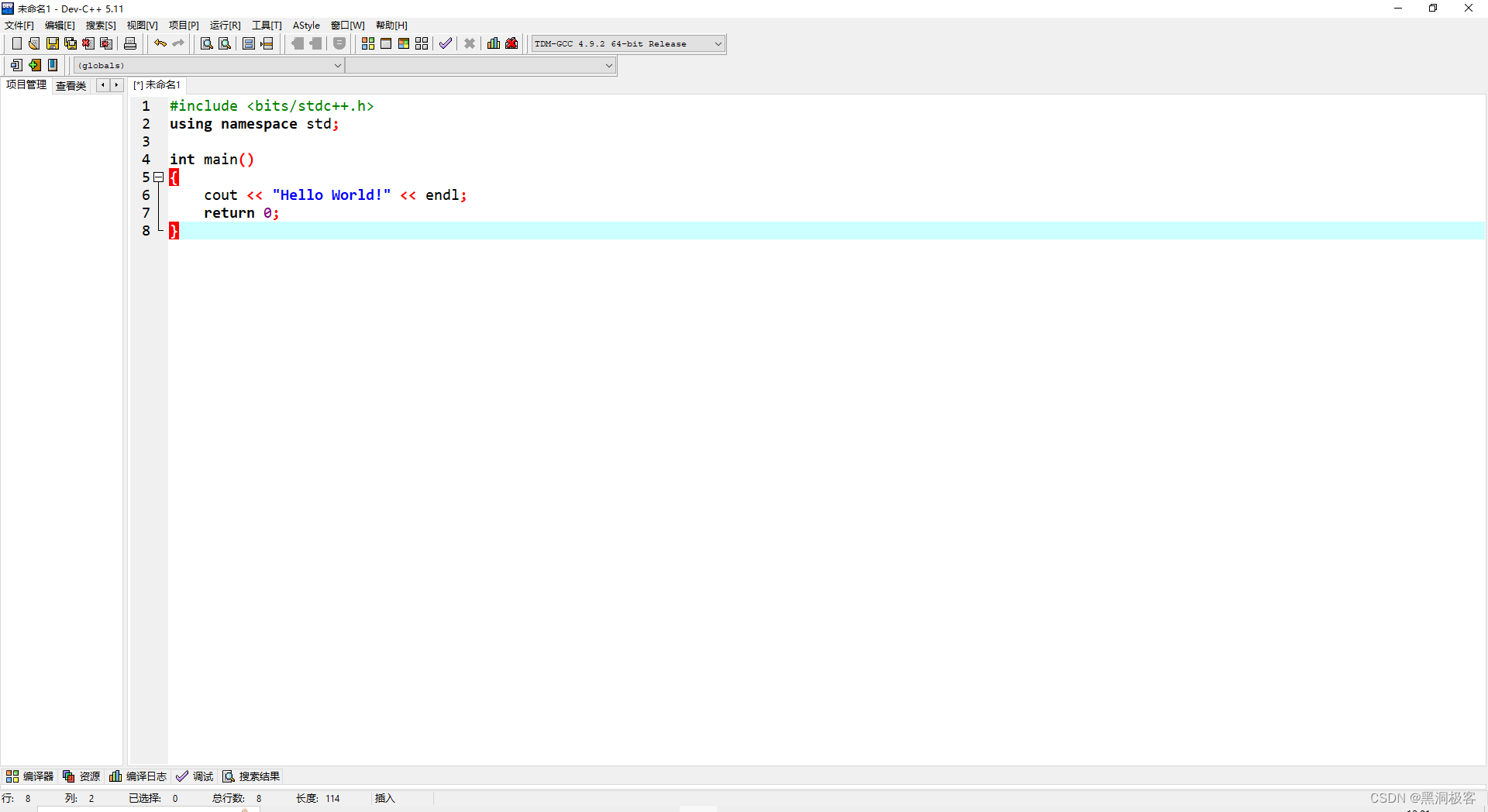Switch to the 项目管理 side tab
Viewport: 1488px width, 812px height.
pos(26,84)
